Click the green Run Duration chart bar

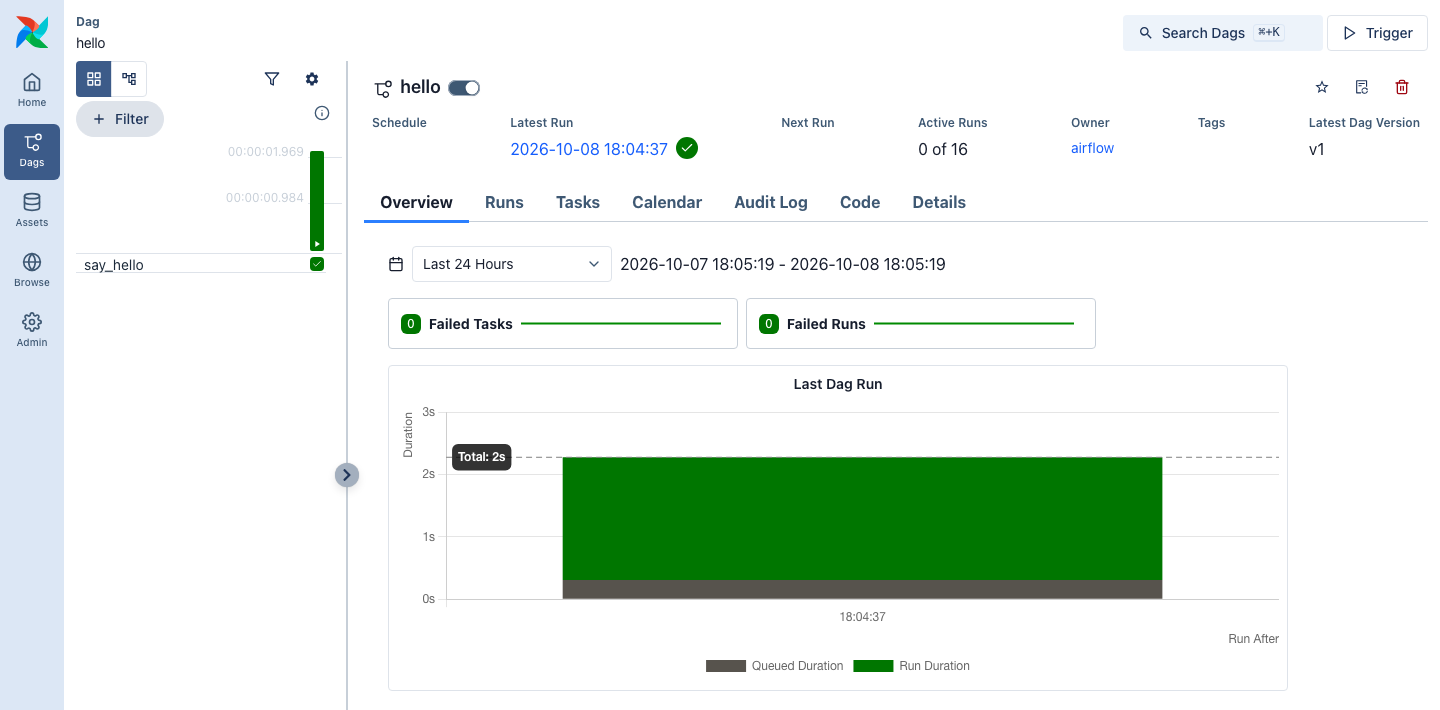pyautogui.click(x=862, y=518)
